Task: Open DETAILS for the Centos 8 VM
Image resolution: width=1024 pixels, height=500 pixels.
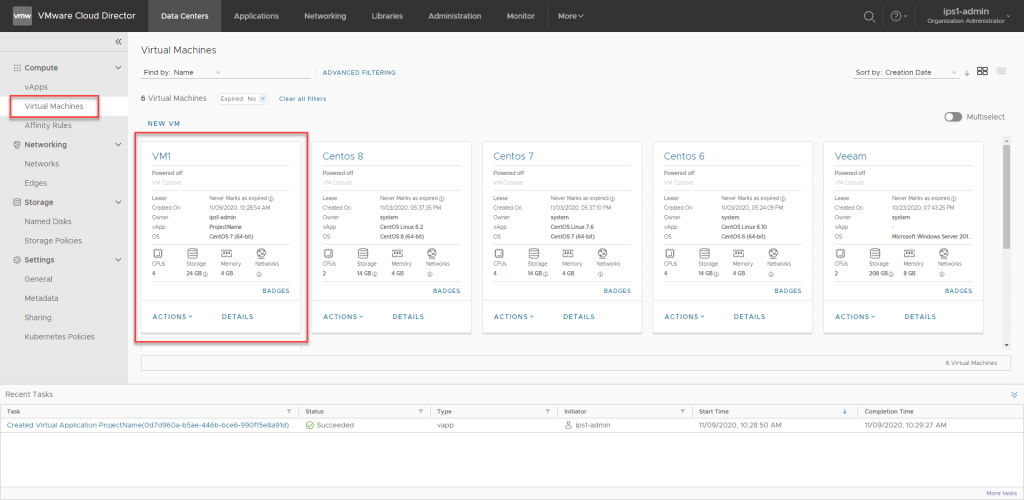Action: (408, 317)
